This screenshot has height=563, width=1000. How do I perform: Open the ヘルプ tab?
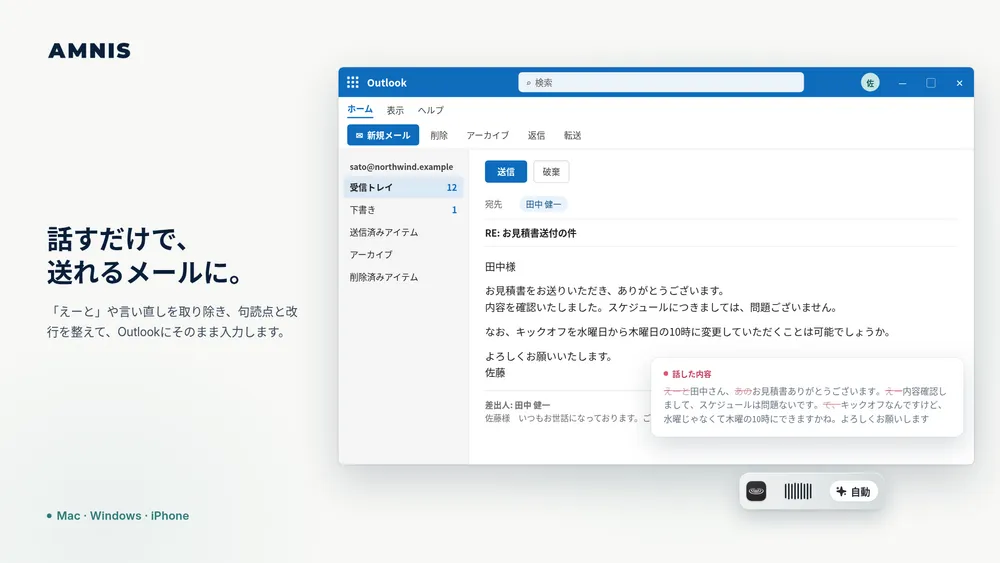coord(430,110)
